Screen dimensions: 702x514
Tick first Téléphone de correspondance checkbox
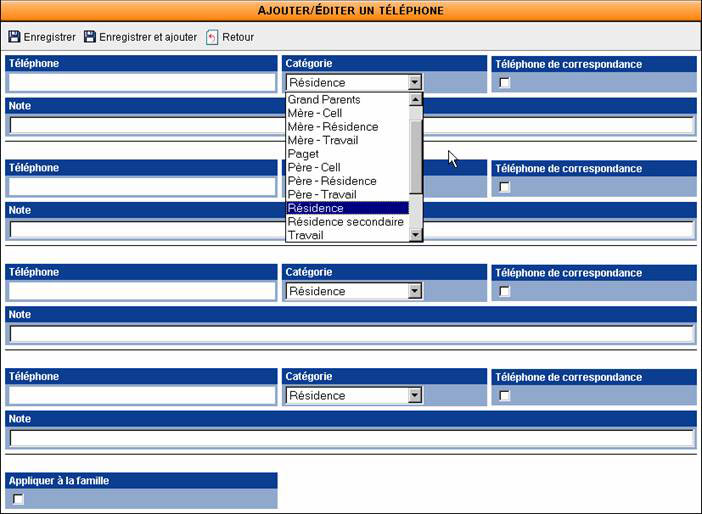click(x=505, y=82)
